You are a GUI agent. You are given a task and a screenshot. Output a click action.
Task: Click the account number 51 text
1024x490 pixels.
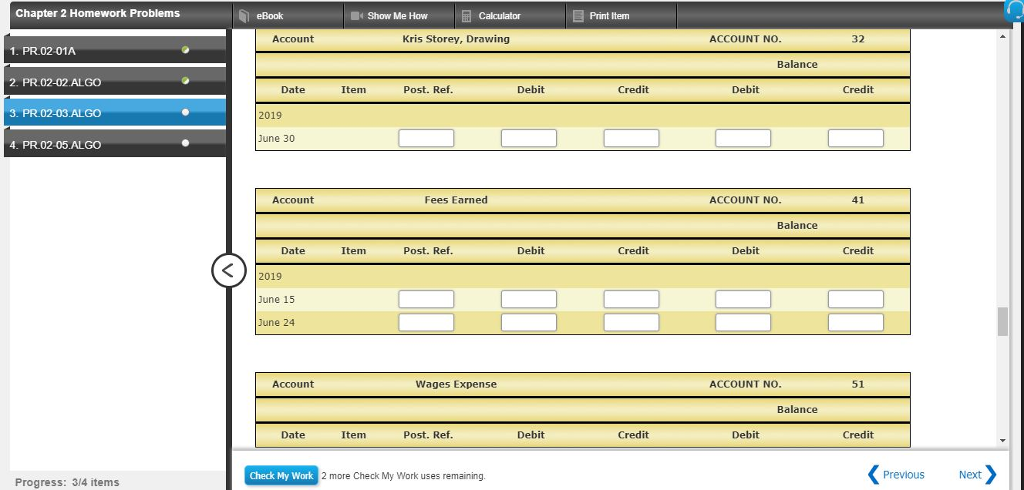click(857, 384)
